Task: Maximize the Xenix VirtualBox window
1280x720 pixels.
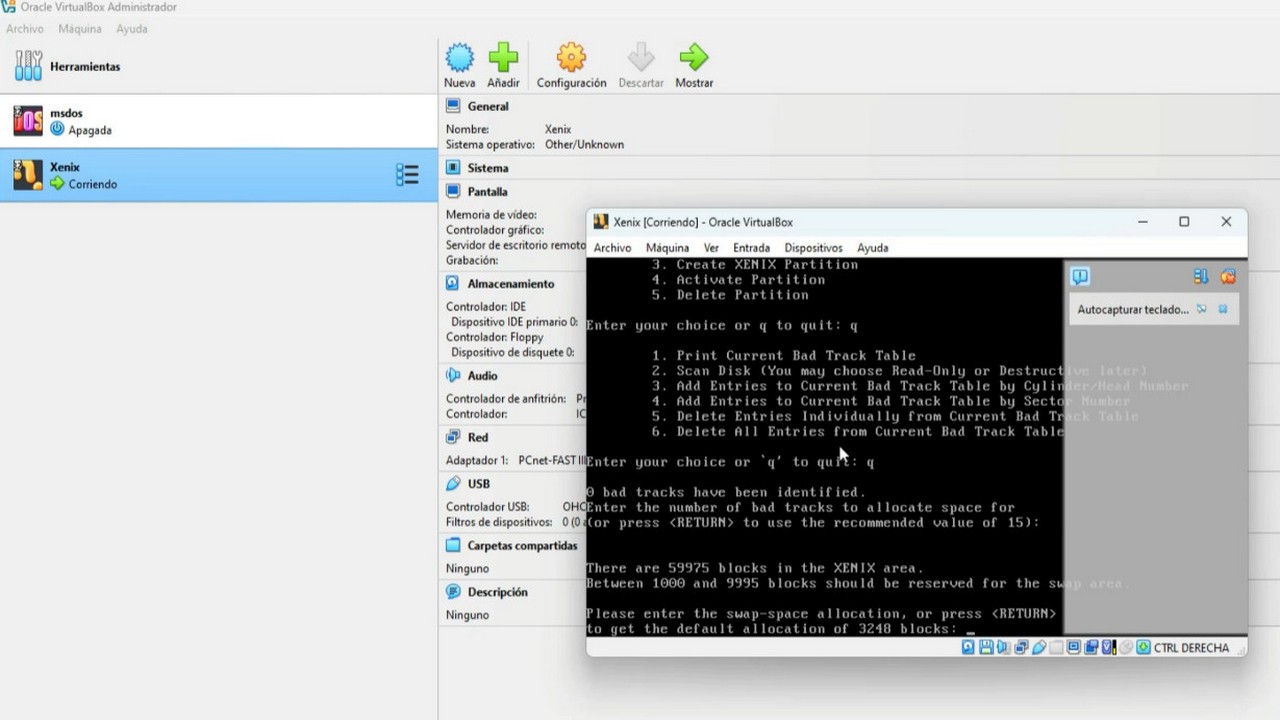Action: click(1184, 222)
